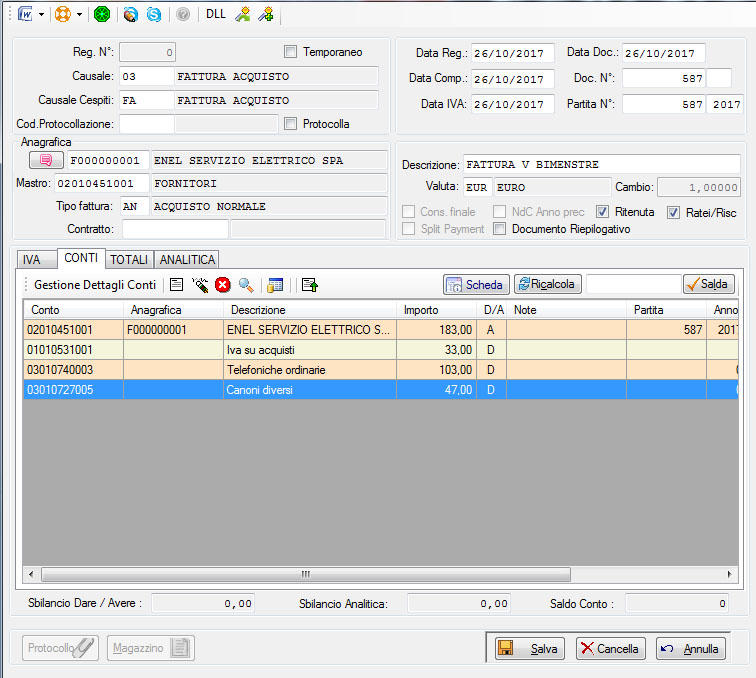Viewport: 756px width, 678px height.
Task: Click the horizontal scrollbar thumb in grid
Action: click(306, 574)
